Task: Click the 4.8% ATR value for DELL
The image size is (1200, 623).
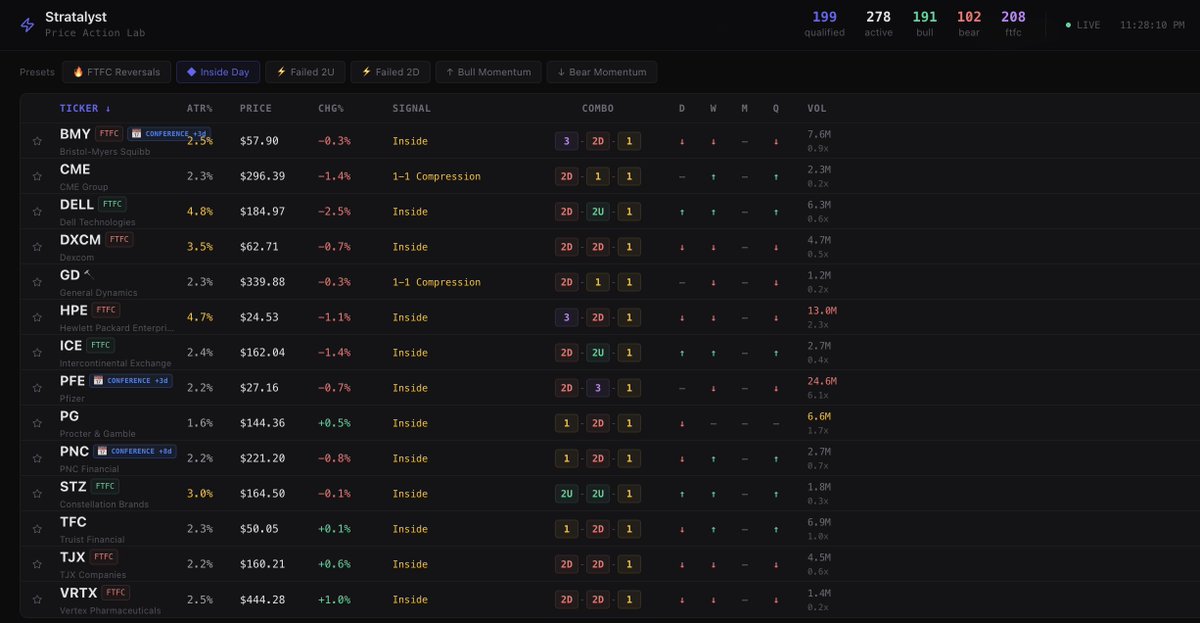Action: coord(200,212)
